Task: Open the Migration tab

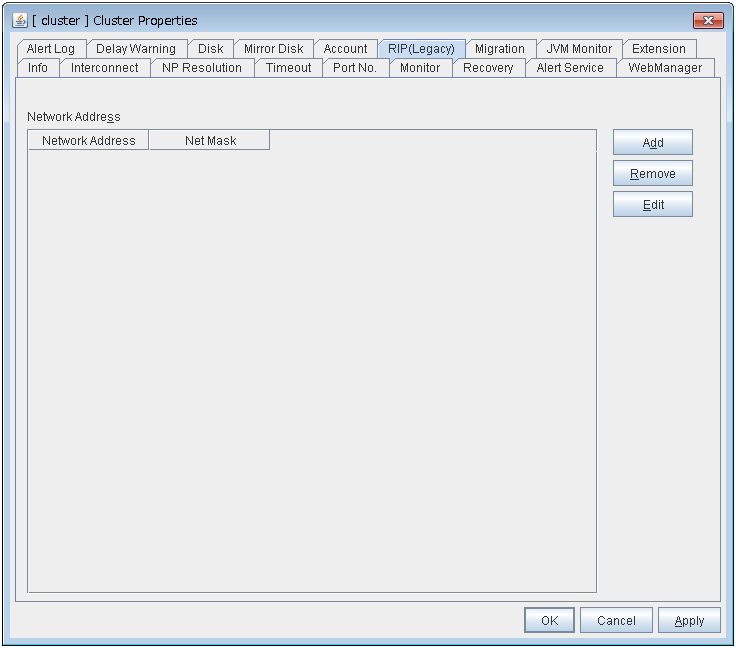Action: click(499, 49)
